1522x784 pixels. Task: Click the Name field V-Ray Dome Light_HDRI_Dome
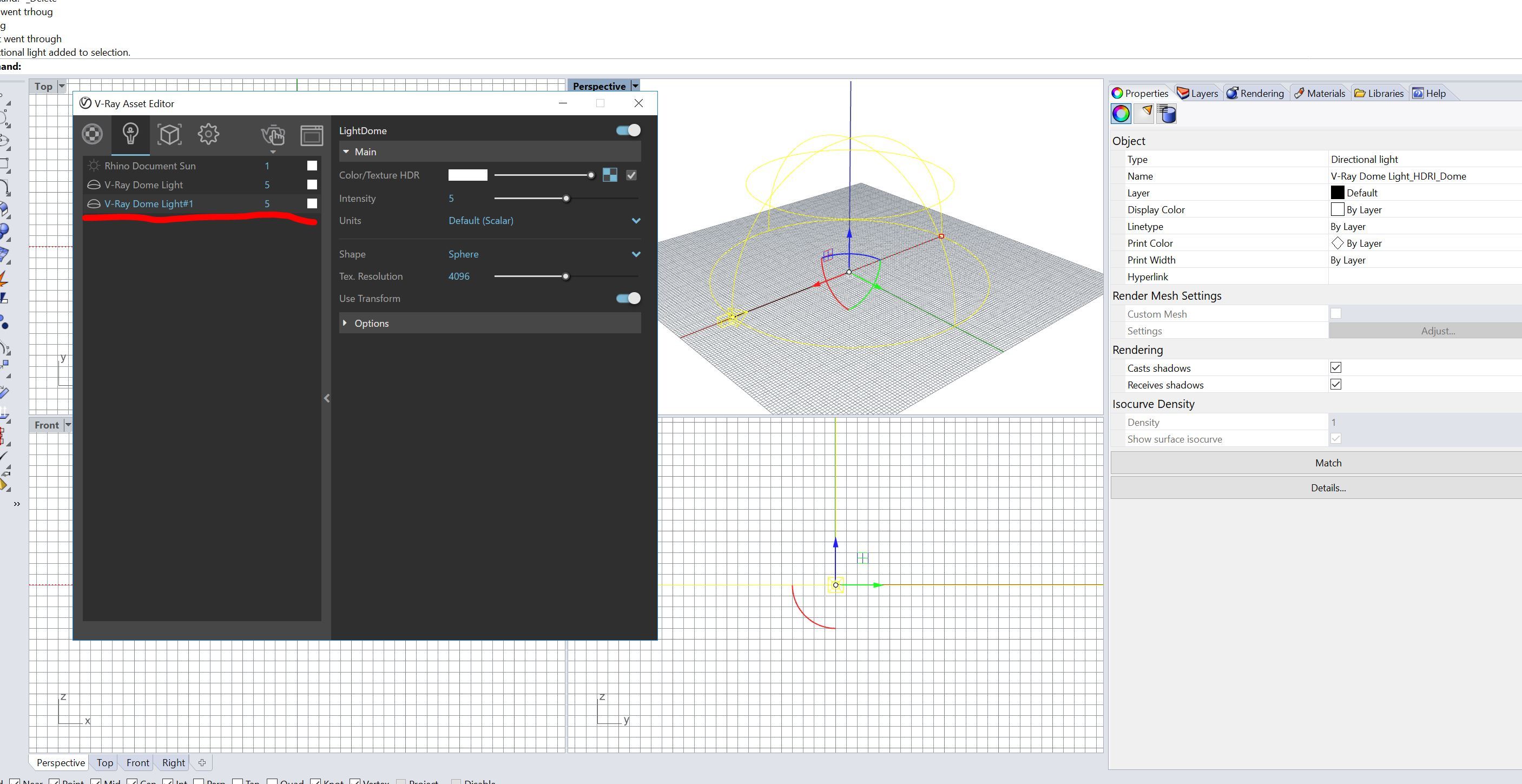tap(1425, 176)
